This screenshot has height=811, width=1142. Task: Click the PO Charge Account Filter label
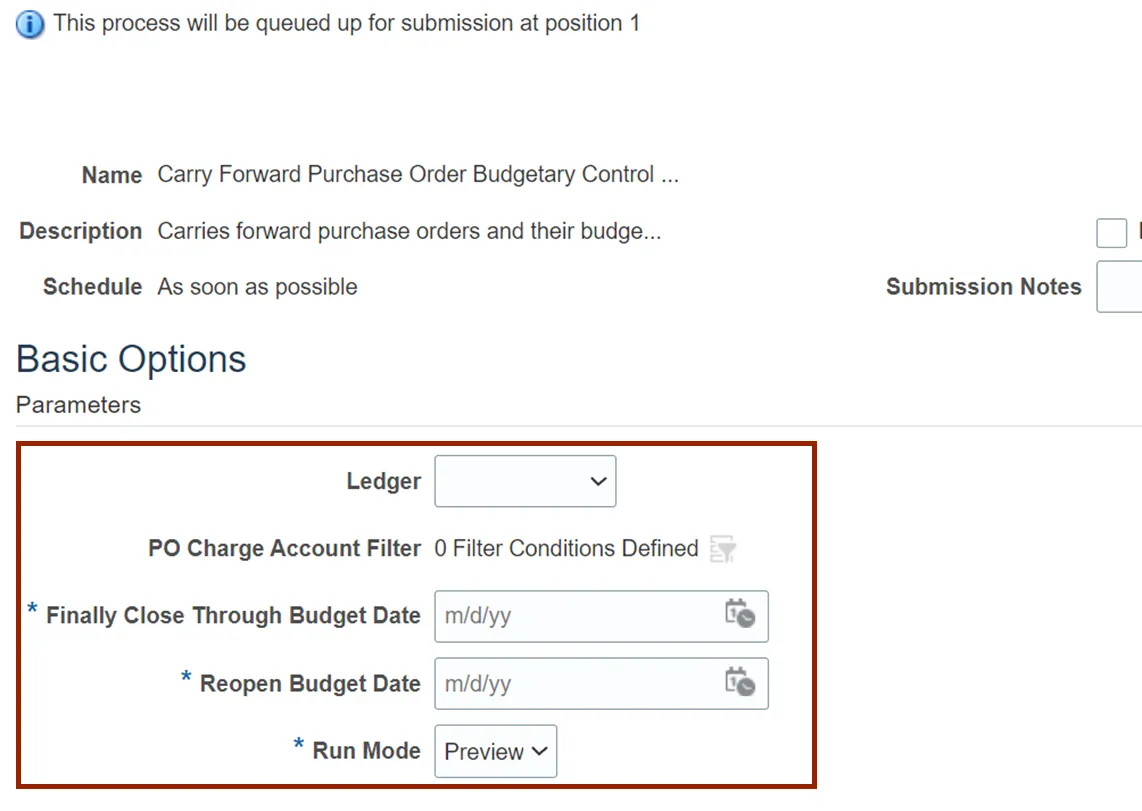coord(284,548)
